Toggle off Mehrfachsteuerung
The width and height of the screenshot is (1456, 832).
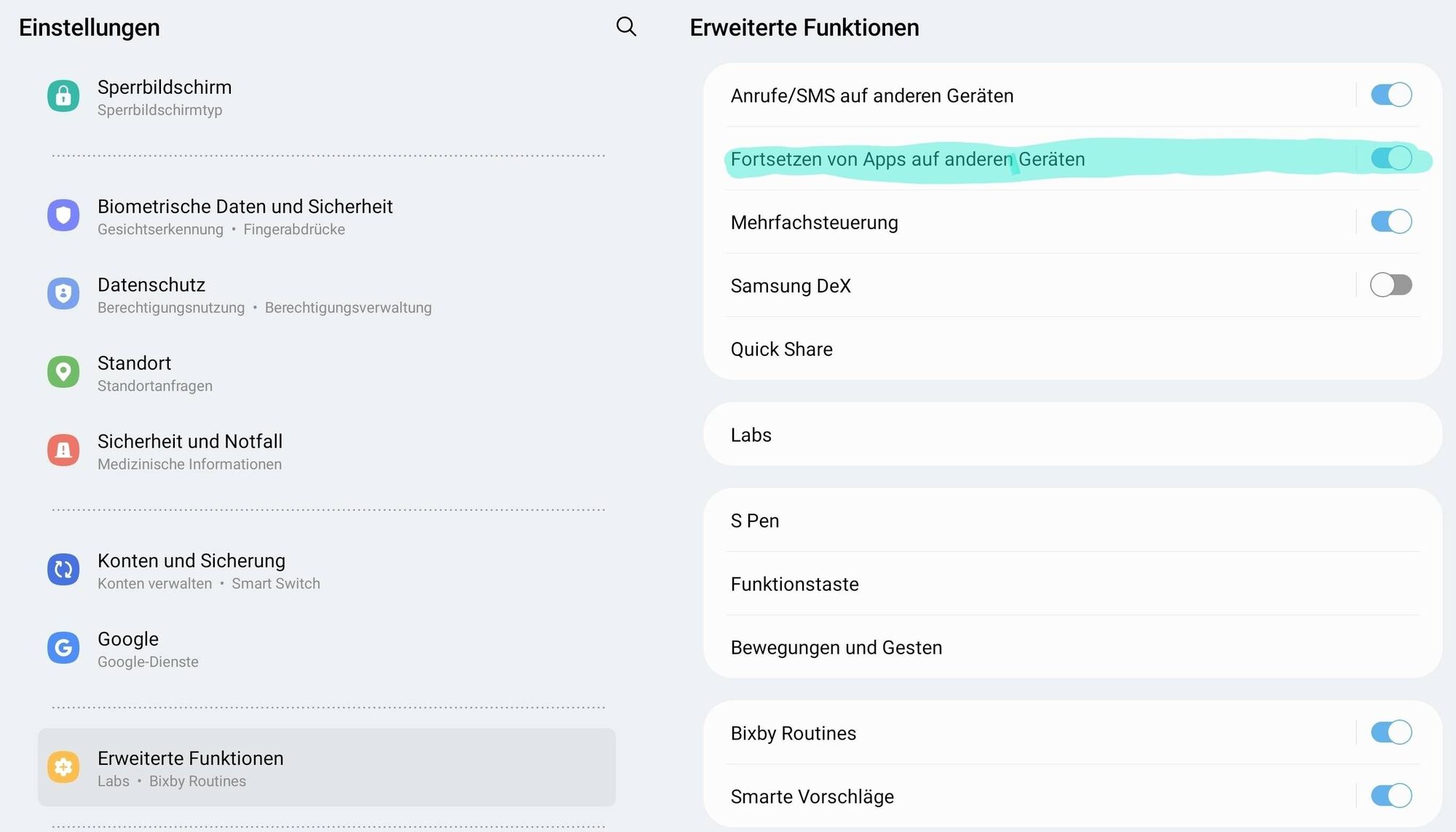point(1390,222)
